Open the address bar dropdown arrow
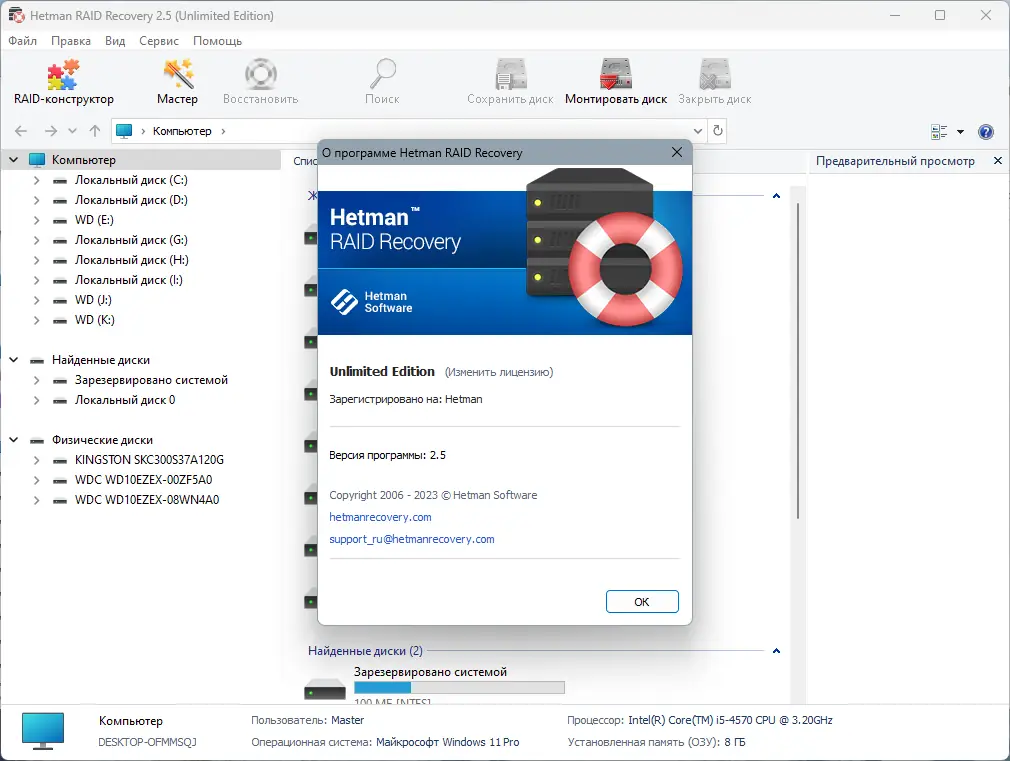1010x761 pixels. pyautogui.click(x=698, y=130)
